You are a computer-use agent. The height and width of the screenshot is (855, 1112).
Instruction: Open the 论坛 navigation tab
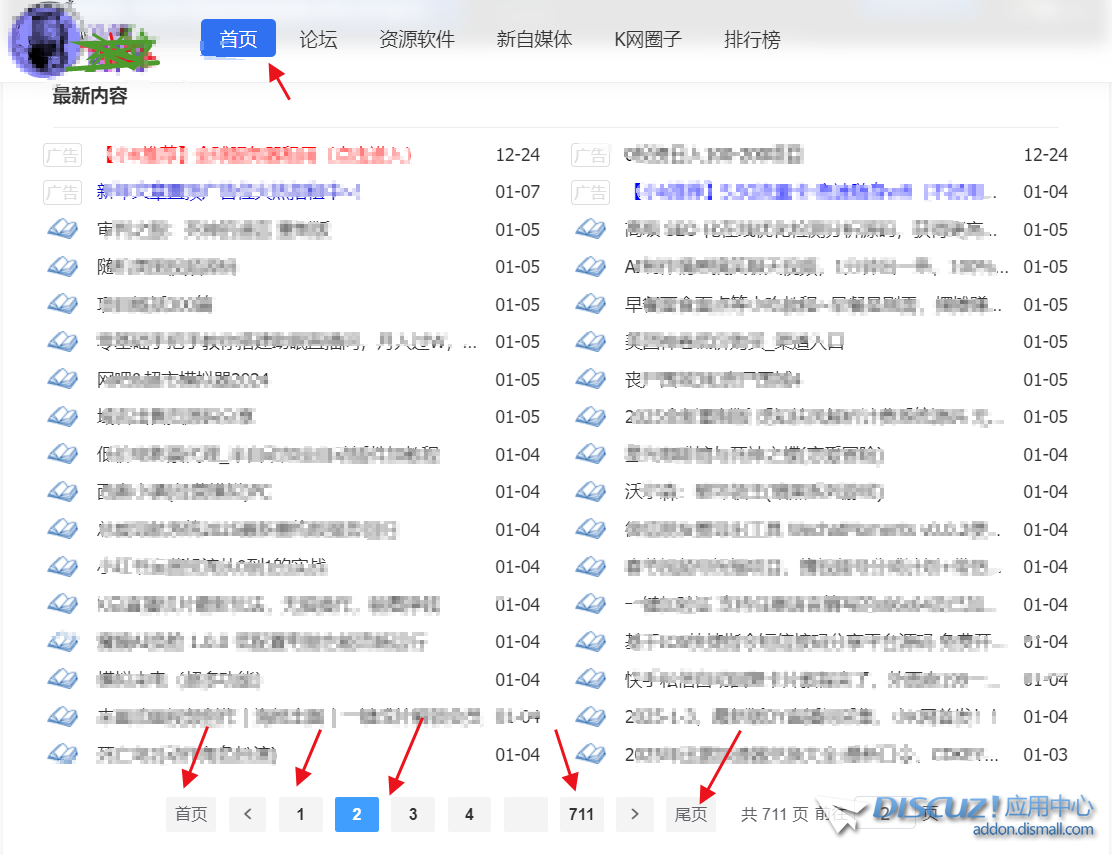coord(318,40)
